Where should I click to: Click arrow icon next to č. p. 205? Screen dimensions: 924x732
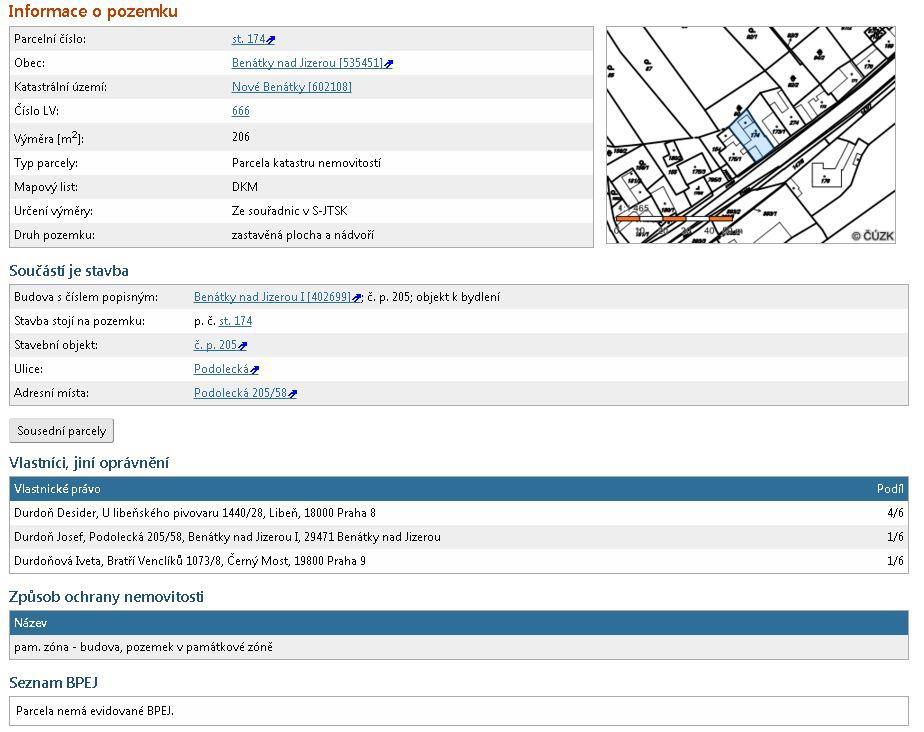(243, 347)
